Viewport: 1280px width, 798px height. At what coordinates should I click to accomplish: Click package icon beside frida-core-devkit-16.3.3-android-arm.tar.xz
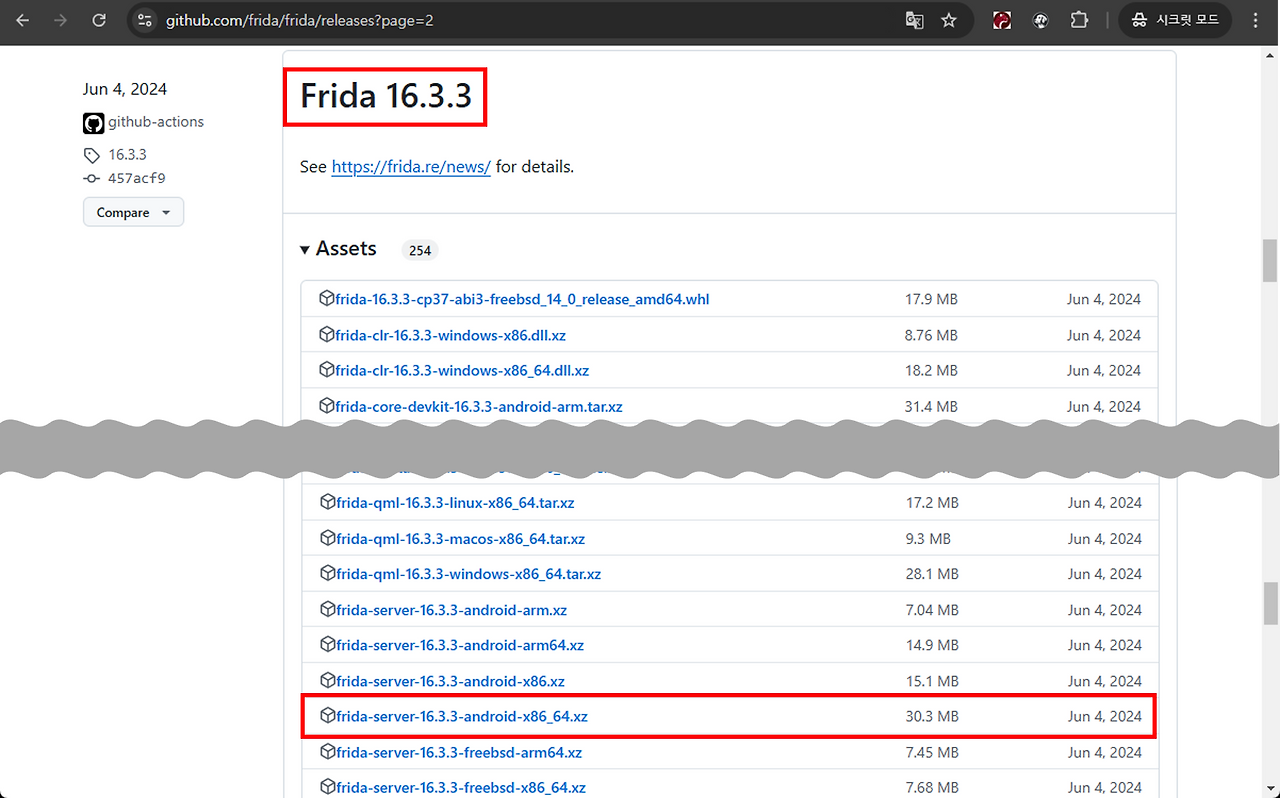pyautogui.click(x=326, y=406)
